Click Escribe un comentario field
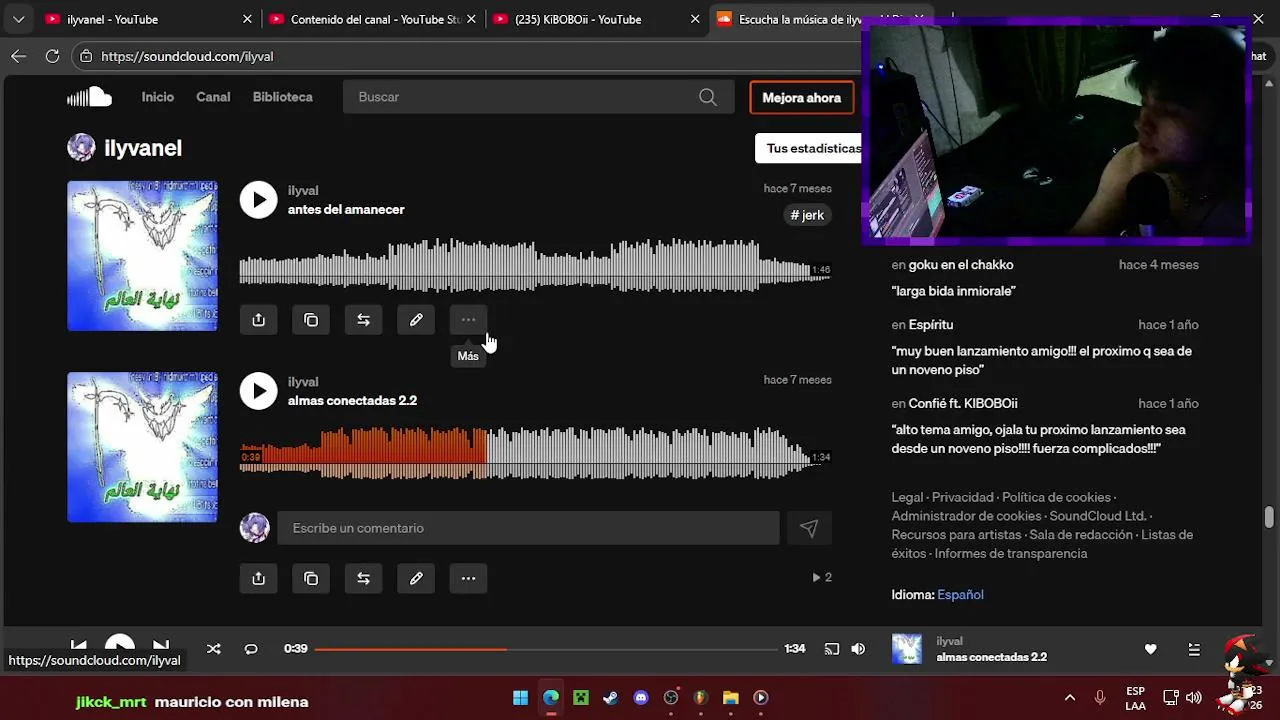 (528, 528)
